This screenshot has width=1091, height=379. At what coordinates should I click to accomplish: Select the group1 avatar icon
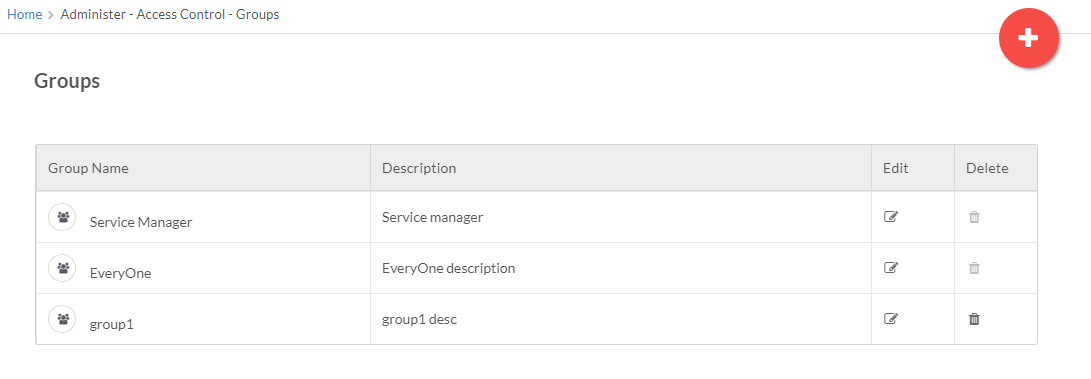pos(62,319)
